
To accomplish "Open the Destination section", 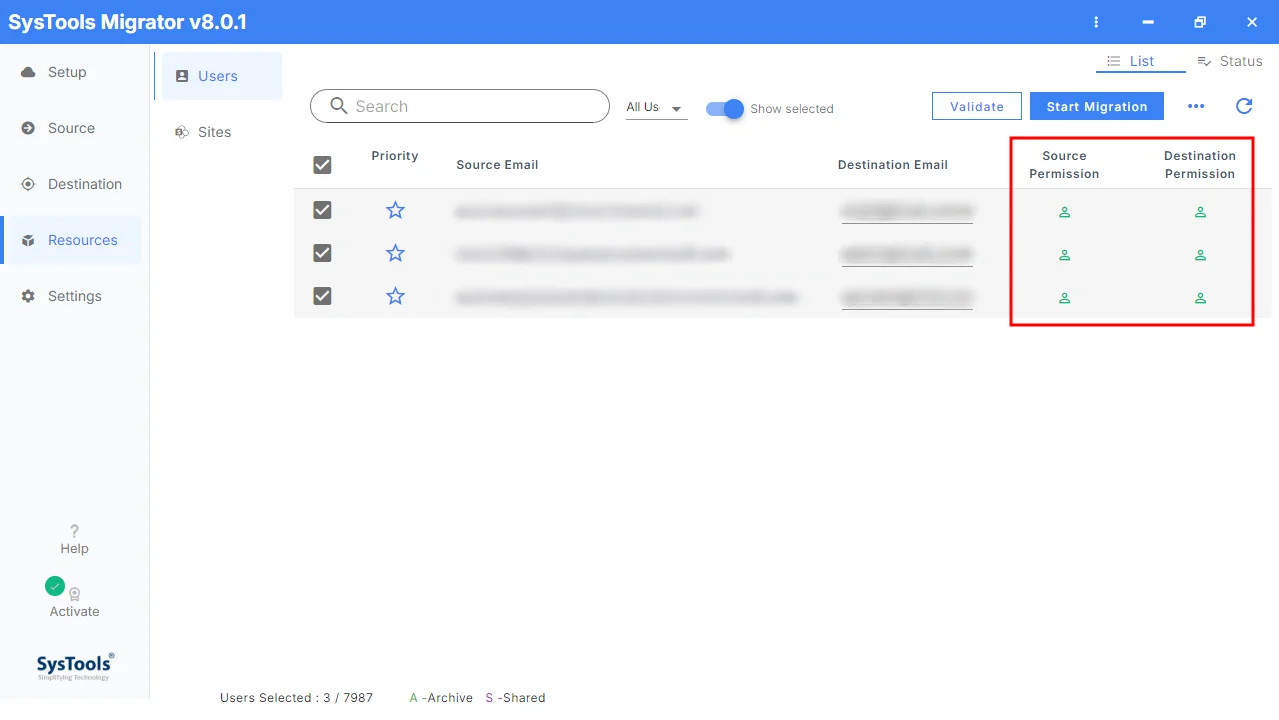I will tap(70, 184).
